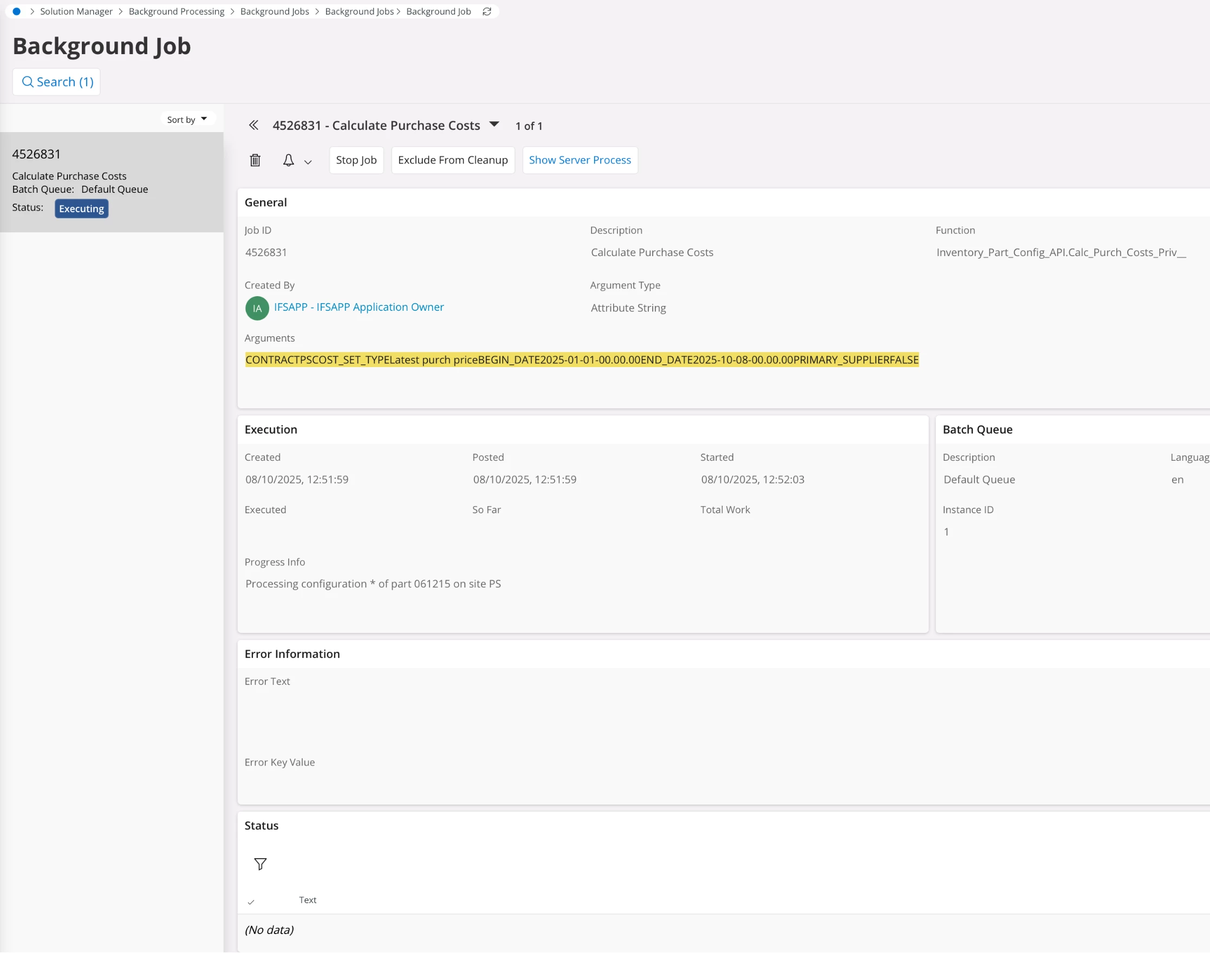Click the breadcrumb refresh icon
Screen dimensions: 1210x980
click(x=487, y=11)
